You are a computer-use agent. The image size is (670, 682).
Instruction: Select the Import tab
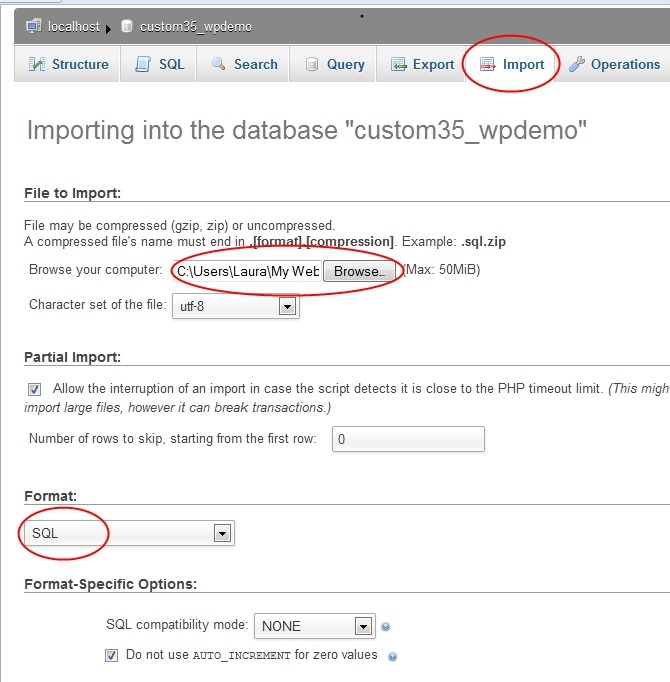pos(510,64)
